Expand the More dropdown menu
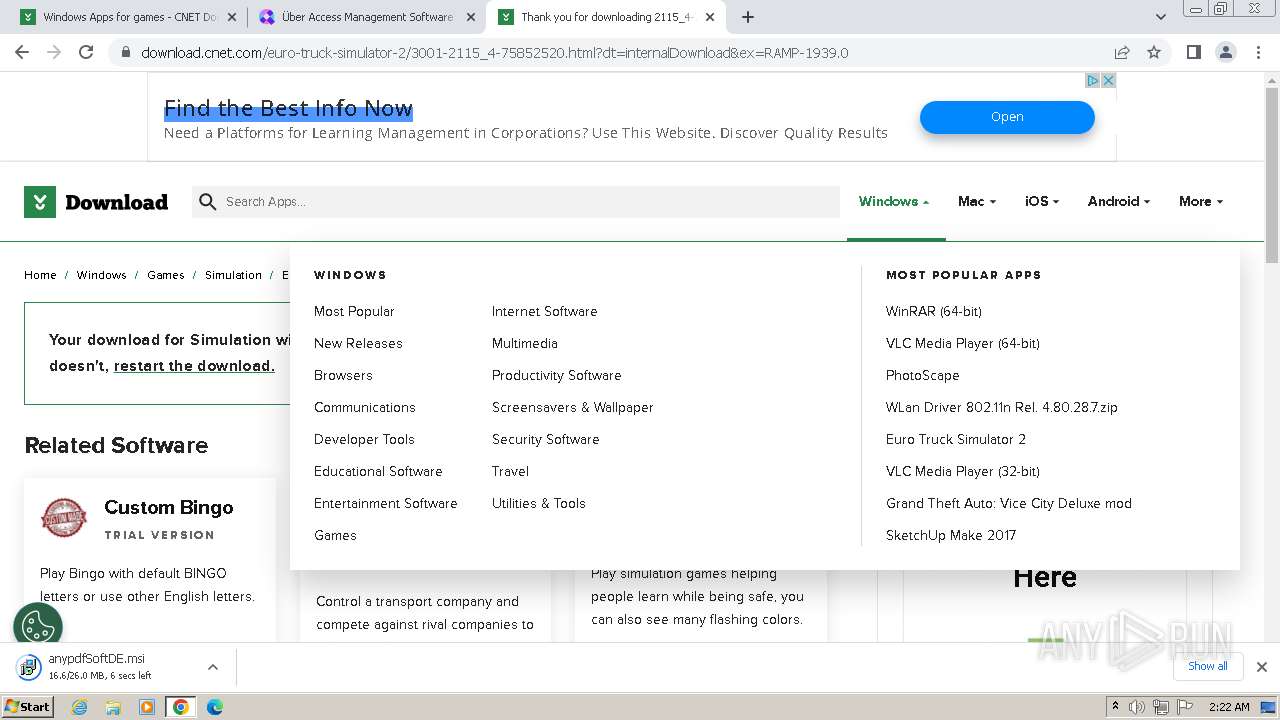1280x720 pixels. [1201, 201]
